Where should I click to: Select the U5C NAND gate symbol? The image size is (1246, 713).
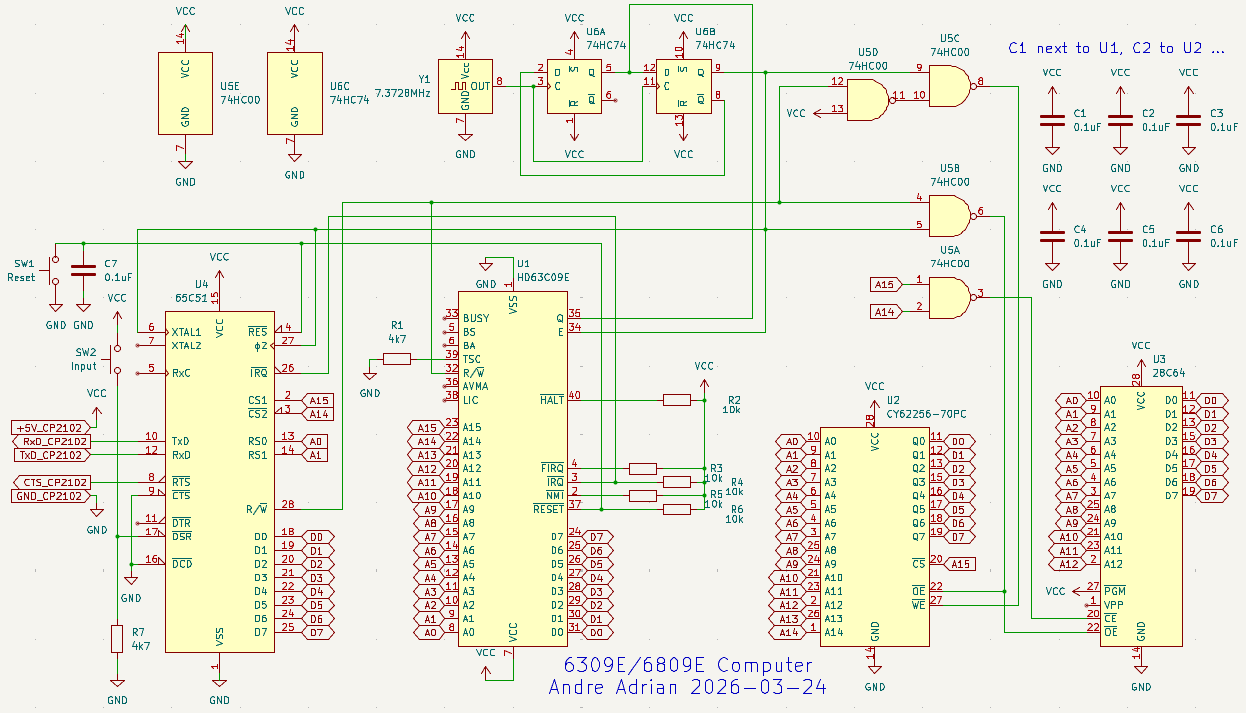tap(949, 84)
